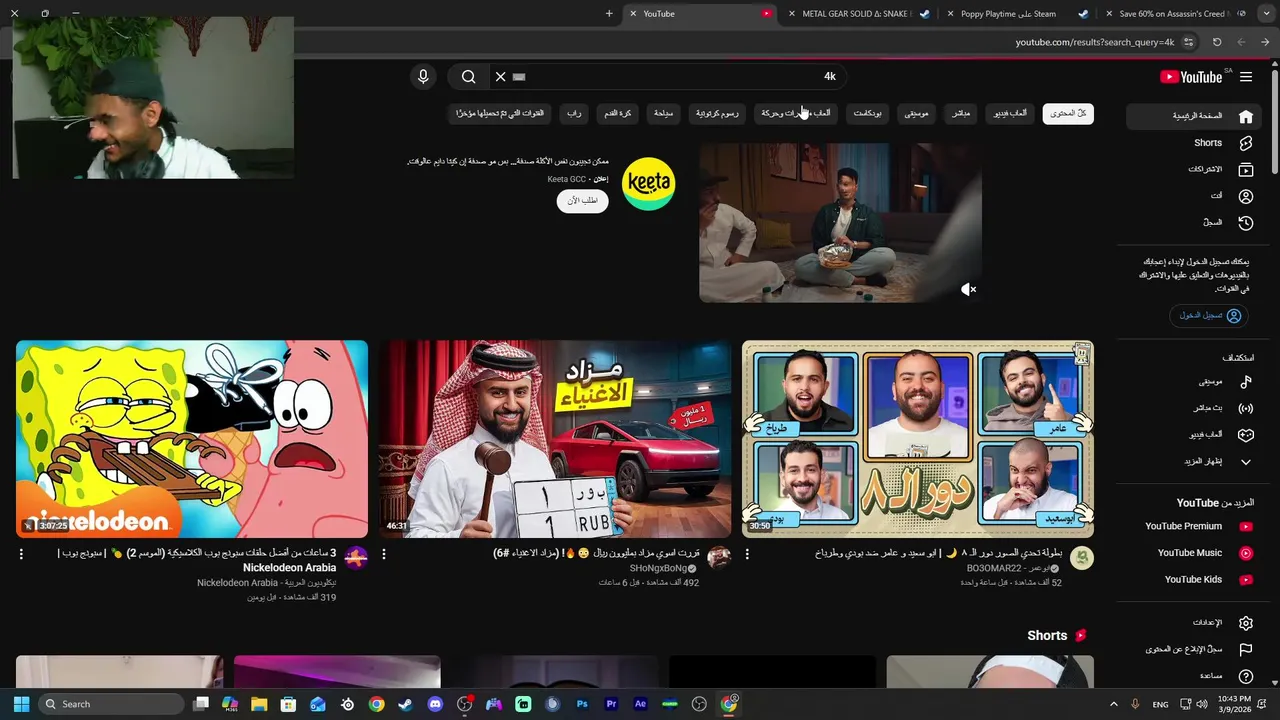Viewport: 1280px width, 720px height.
Task: Open the SpongeBob Nickelodeon video thumbnail
Action: 192,439
